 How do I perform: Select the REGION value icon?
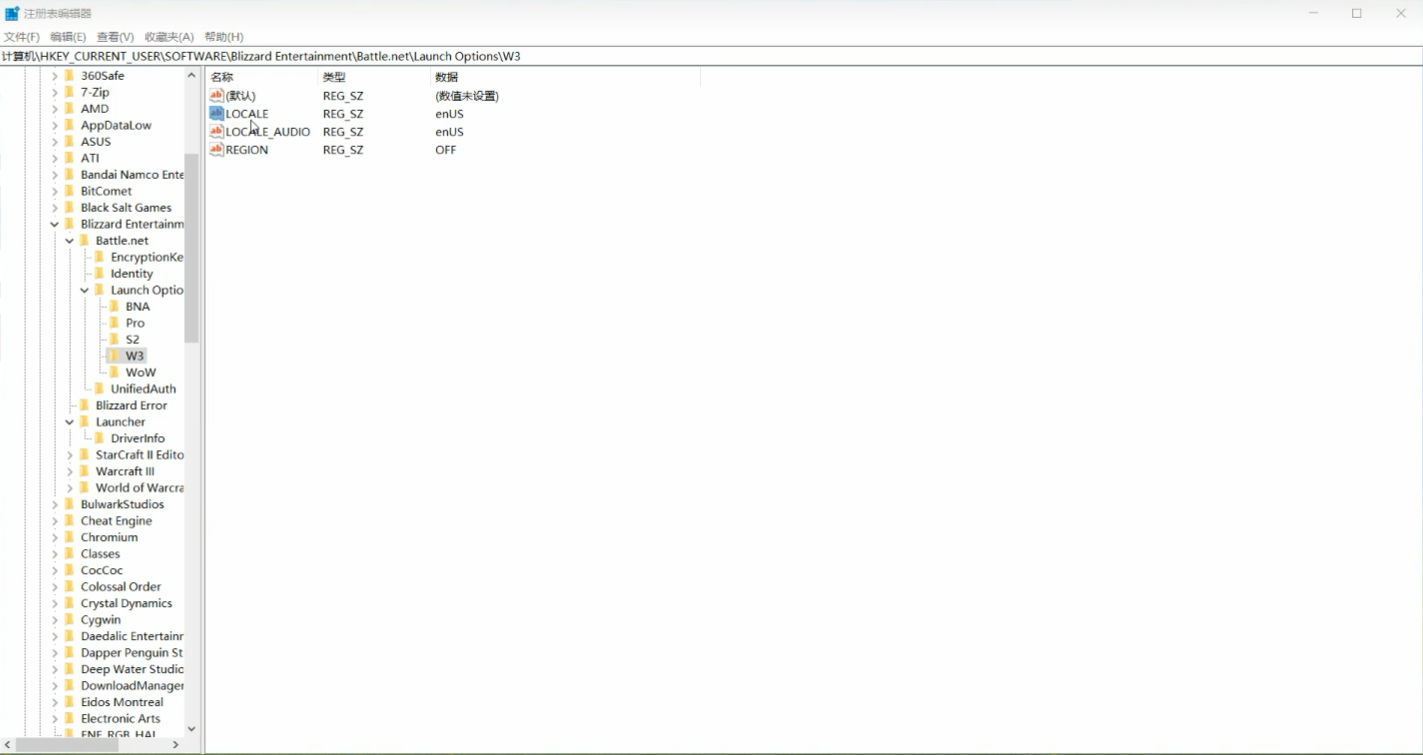coord(216,150)
